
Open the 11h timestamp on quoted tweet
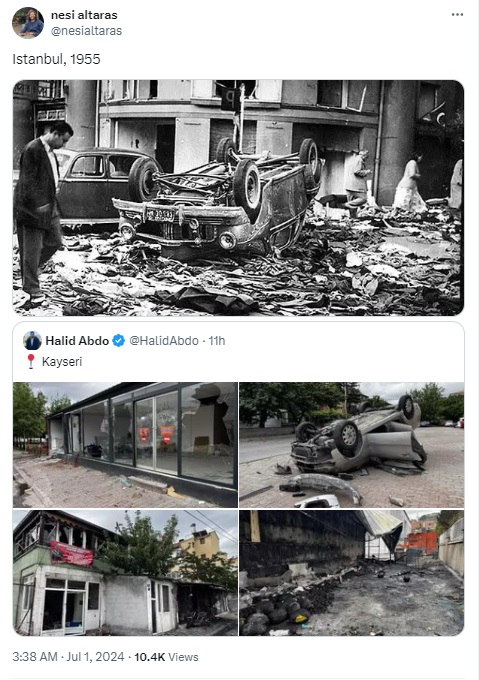pos(217,340)
